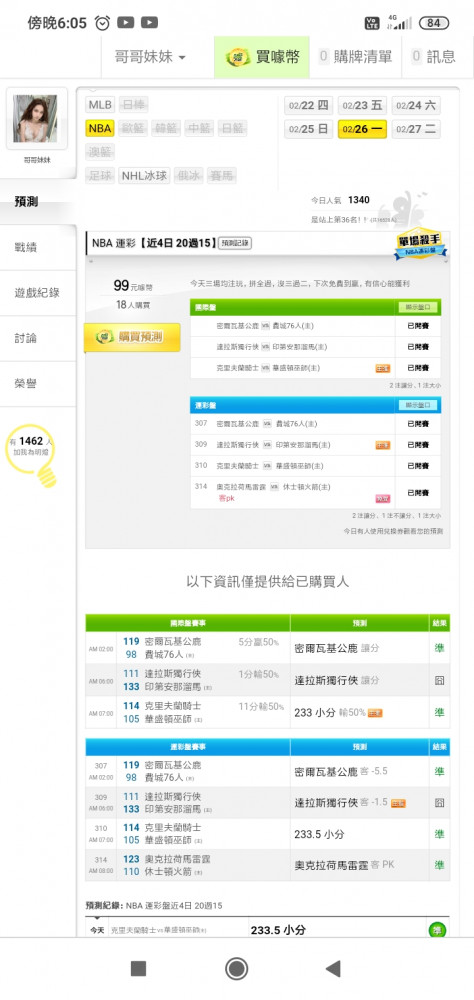Click the alarm clock icon in status bar
Viewport: 474px width, 1000px height.
(102, 23)
